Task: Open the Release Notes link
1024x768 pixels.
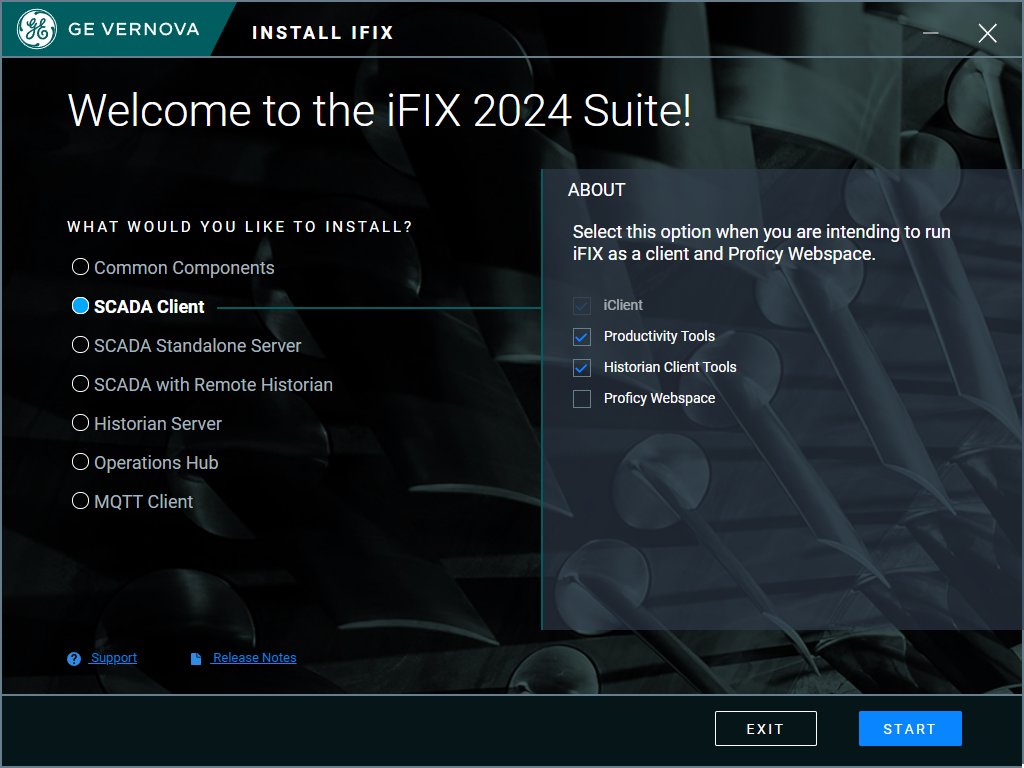Action: (254, 658)
